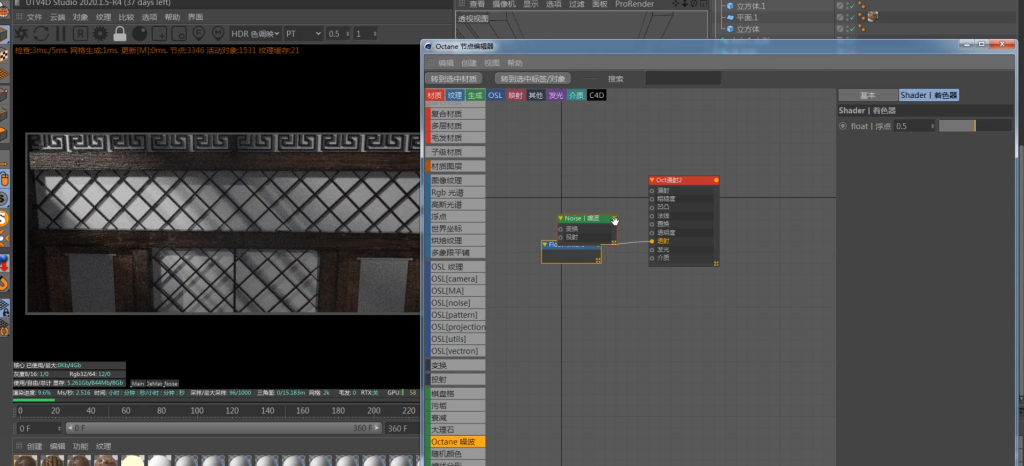Click the material tag thumbnail on 平面.1
Screen dimensions: 1024x466
click(x=872, y=16)
